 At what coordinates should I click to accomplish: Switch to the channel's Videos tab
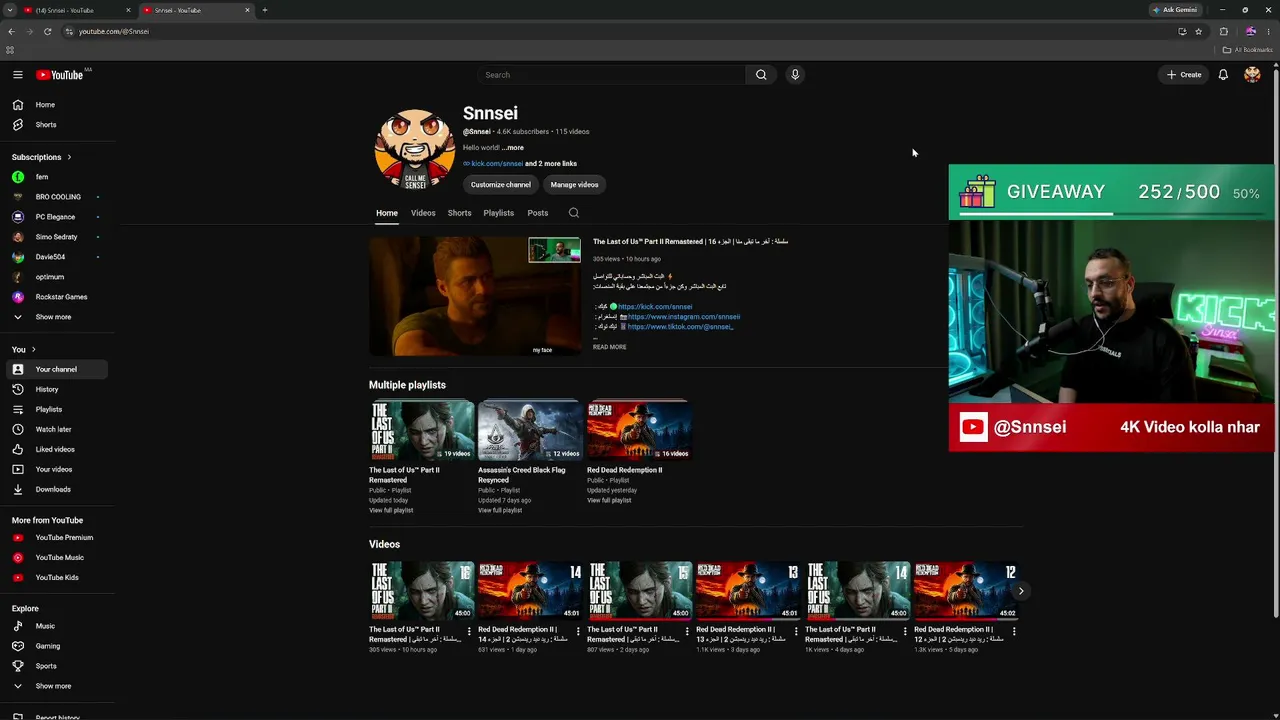[x=423, y=213]
